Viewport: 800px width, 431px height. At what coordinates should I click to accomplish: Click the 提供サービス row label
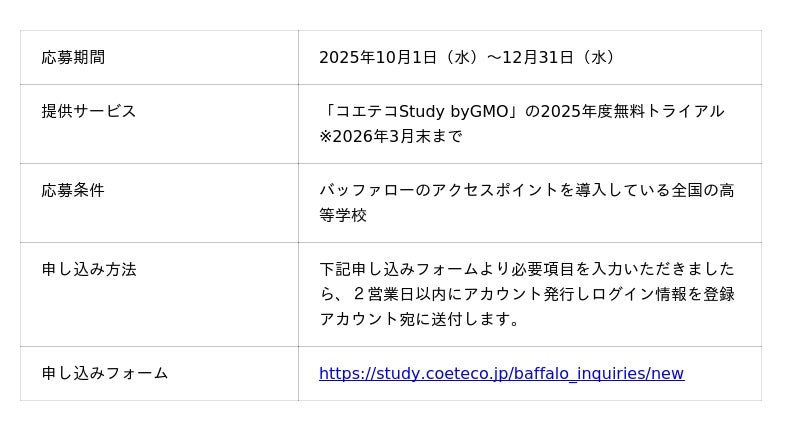point(89,111)
